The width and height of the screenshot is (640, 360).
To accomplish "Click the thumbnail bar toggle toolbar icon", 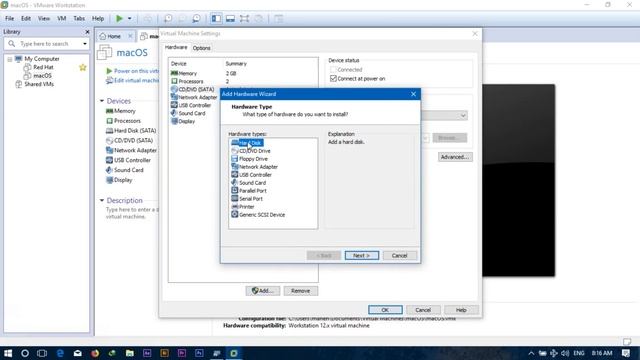I will (230, 18).
